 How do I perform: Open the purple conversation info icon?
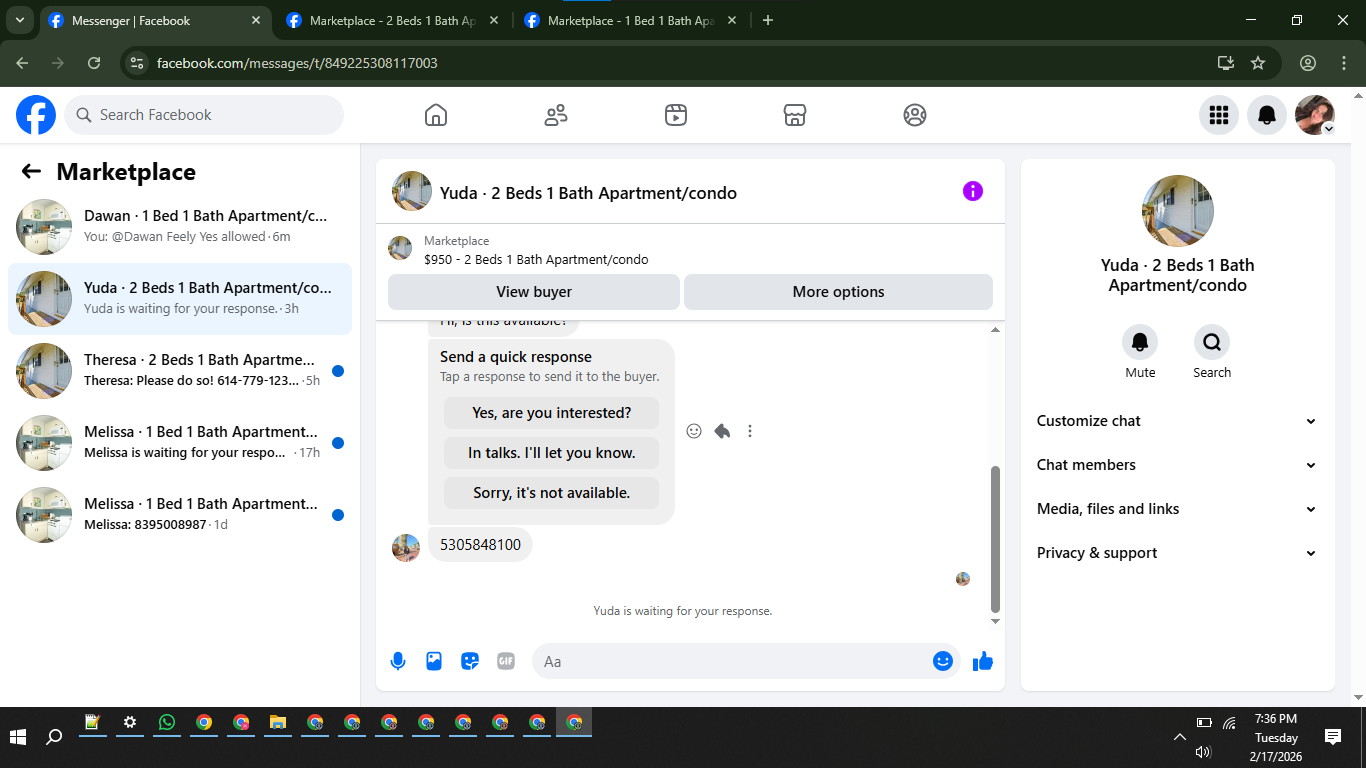coord(973,191)
